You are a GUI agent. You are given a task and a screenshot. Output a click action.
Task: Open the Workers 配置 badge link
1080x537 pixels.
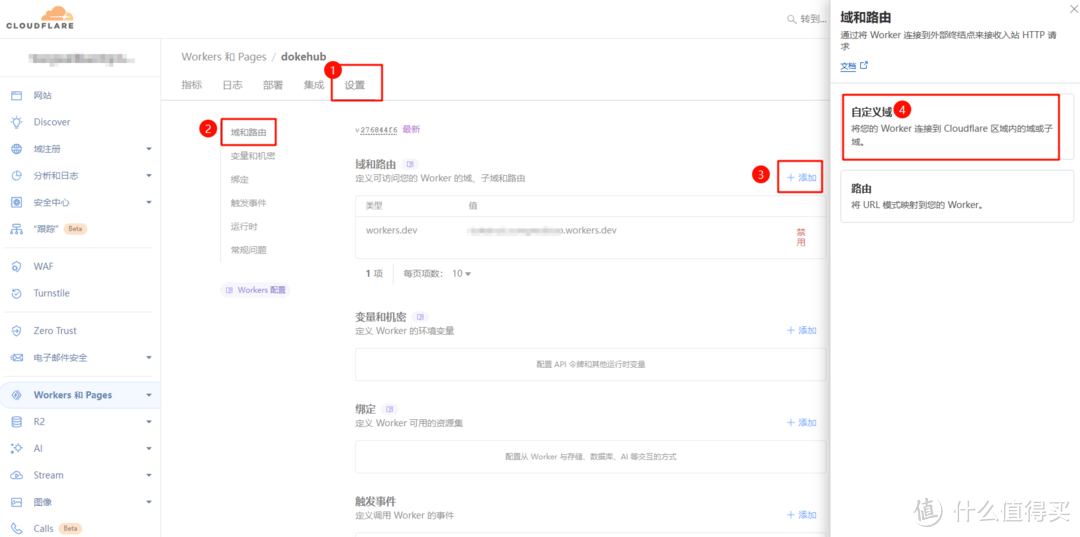[x=256, y=291]
